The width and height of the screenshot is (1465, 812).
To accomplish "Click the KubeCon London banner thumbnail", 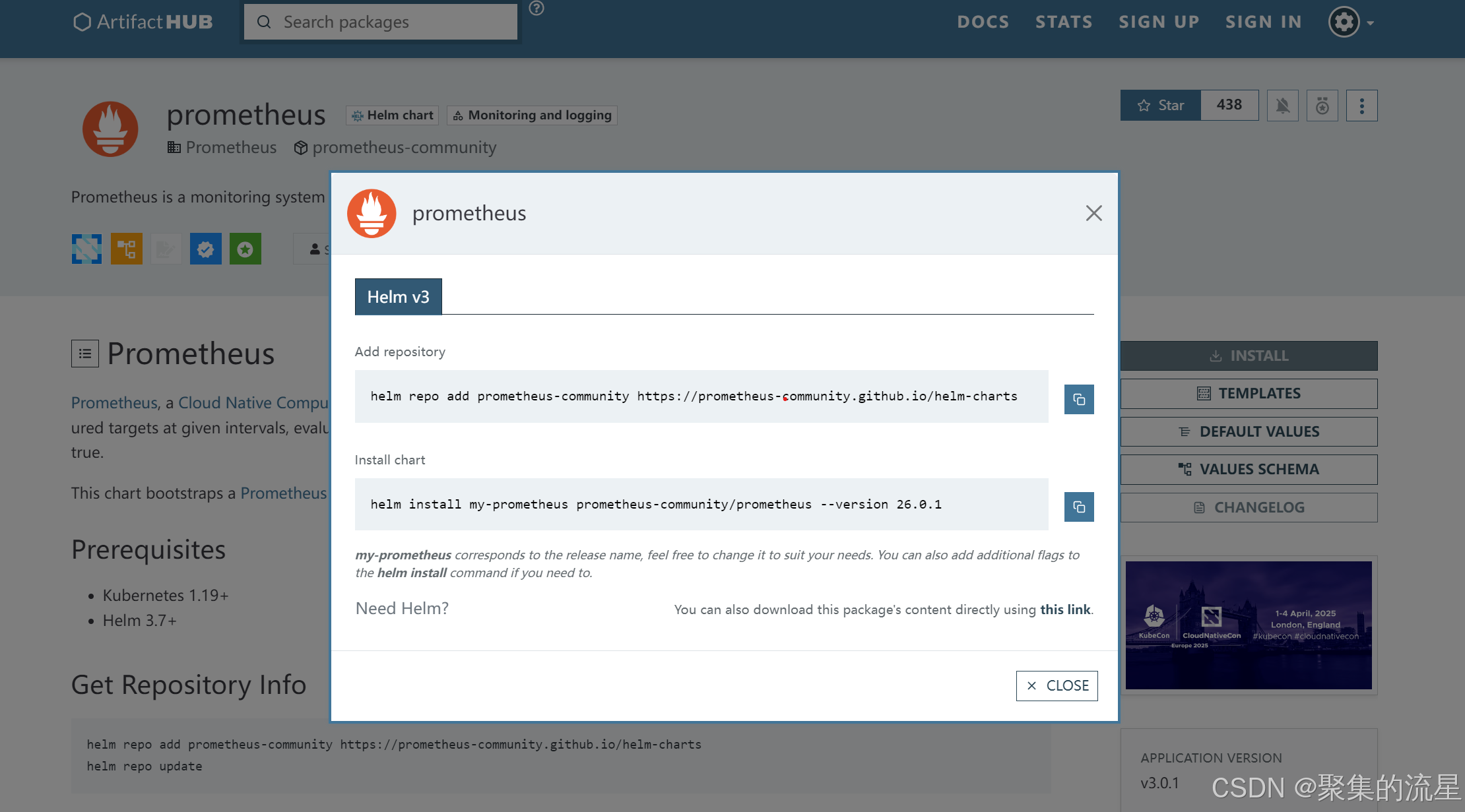I will (1248, 625).
